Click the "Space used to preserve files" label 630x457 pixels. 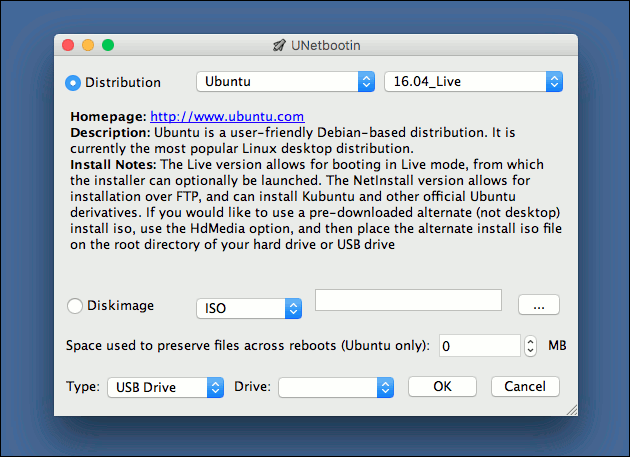[248, 346]
